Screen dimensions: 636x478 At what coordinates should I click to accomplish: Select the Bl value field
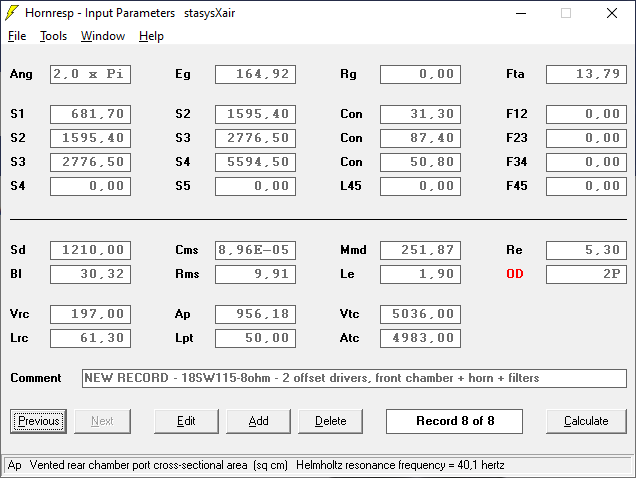[x=90, y=274]
